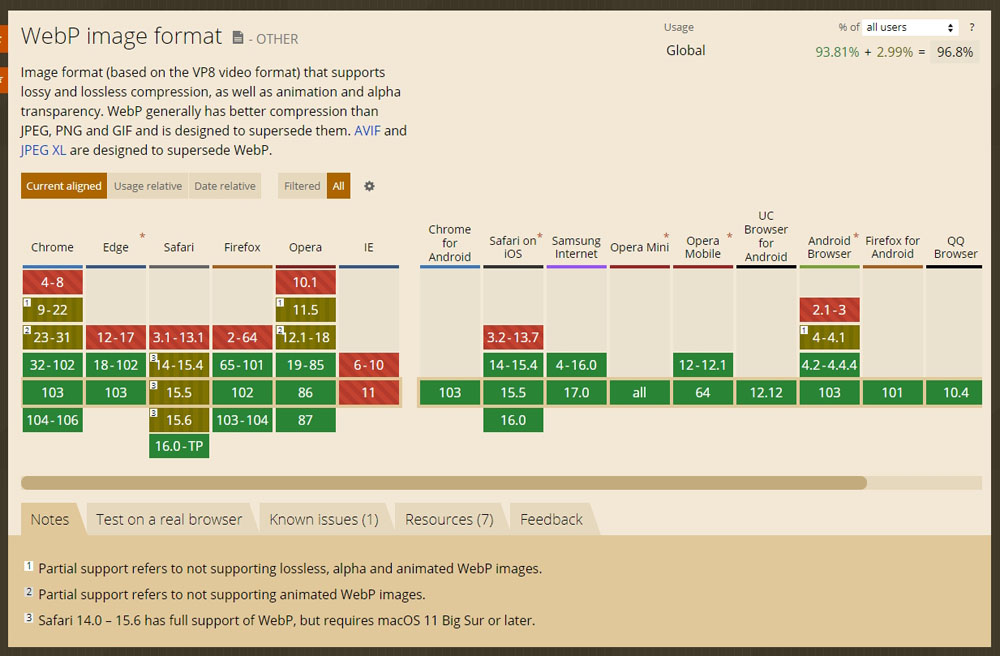
Task: Select the Safari 3.1-13.1 cell
Action: click(x=179, y=337)
